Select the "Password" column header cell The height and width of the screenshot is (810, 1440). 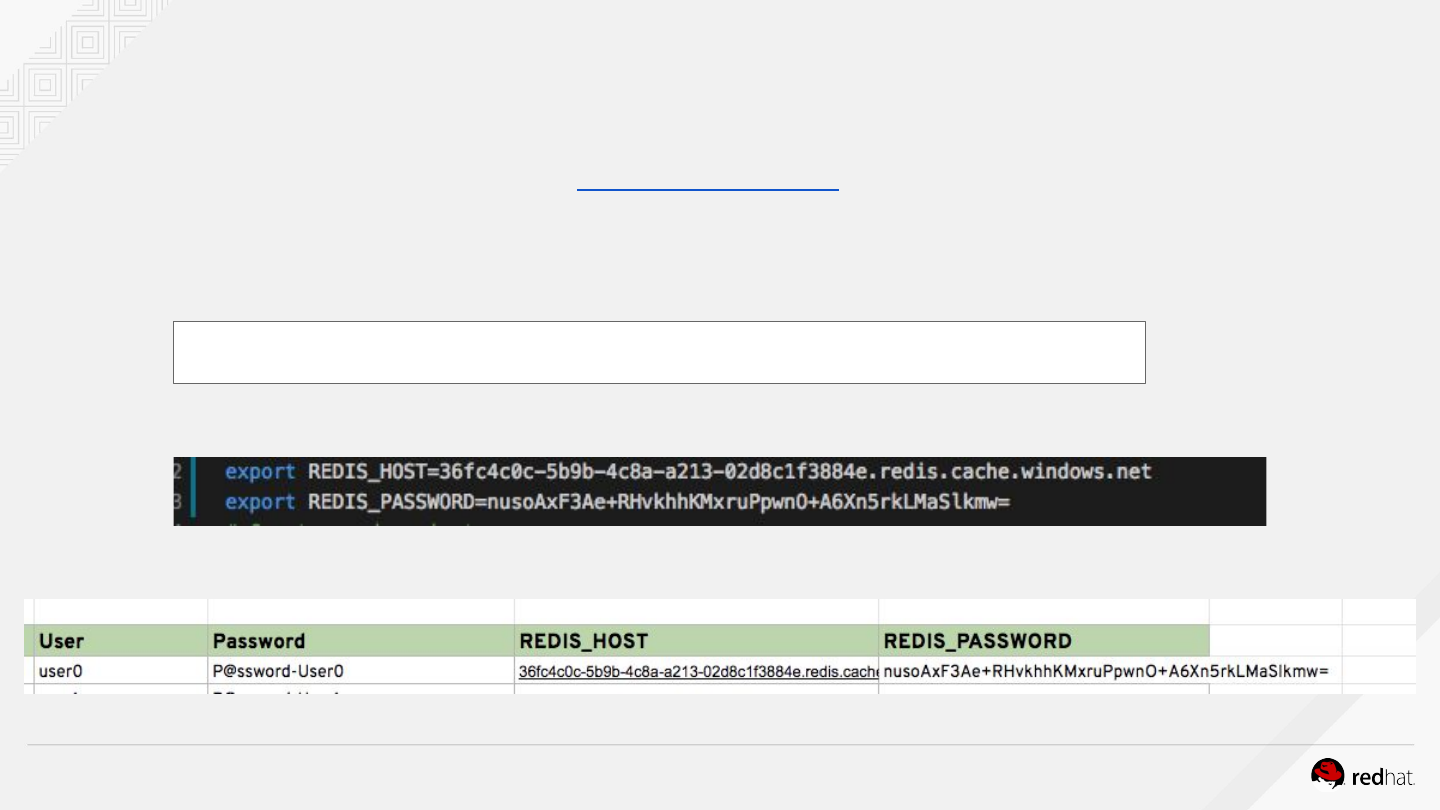361,641
